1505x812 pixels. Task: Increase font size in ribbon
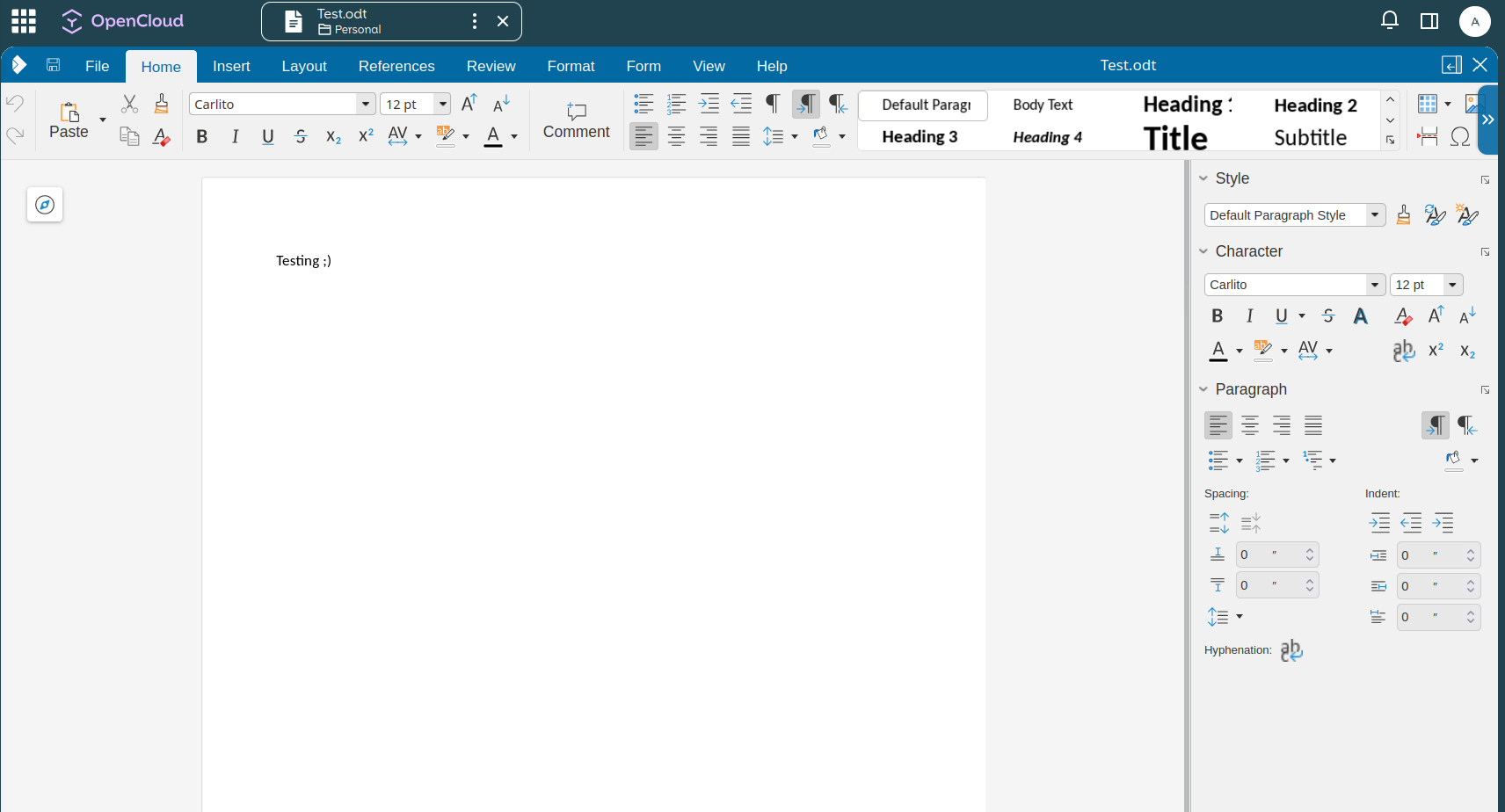469,104
